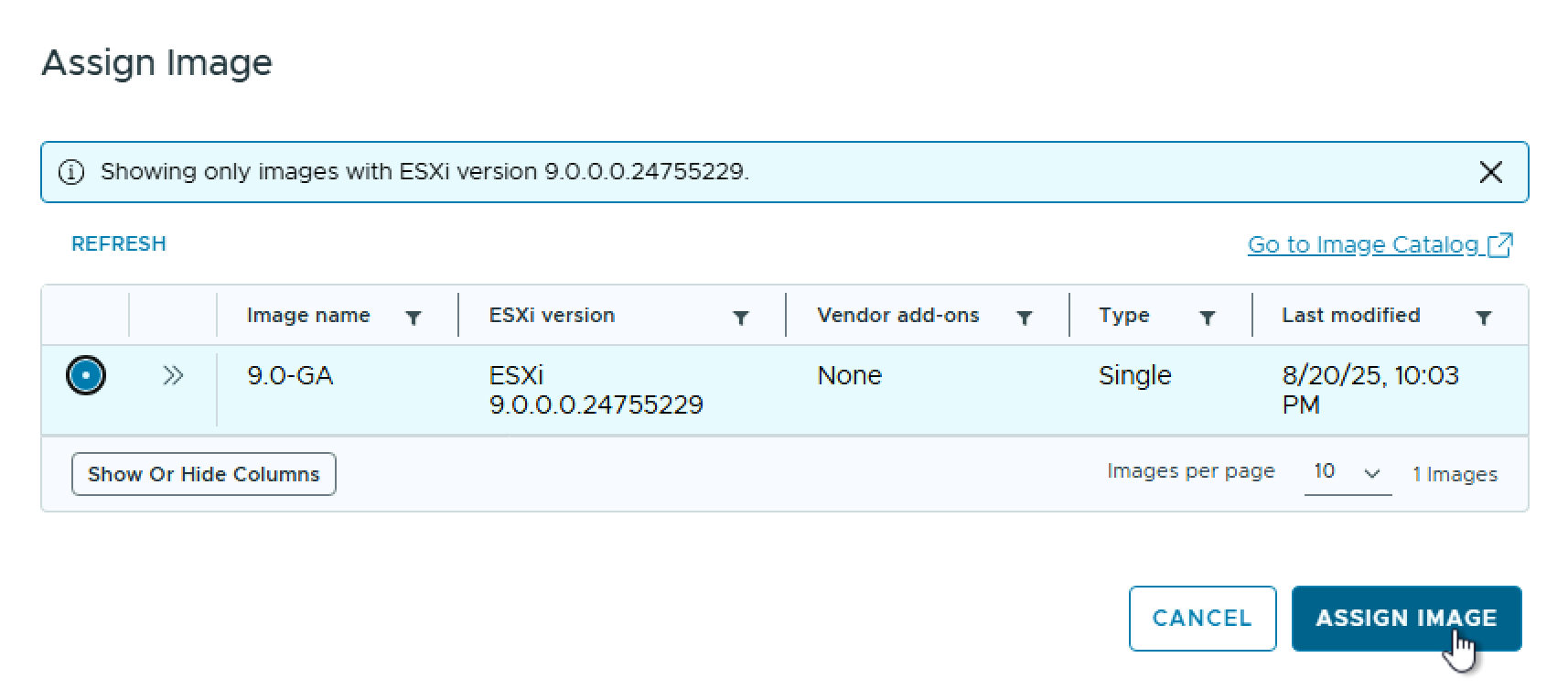Sort by the Type column header
The height and width of the screenshot is (690, 1568).
click(x=1123, y=316)
